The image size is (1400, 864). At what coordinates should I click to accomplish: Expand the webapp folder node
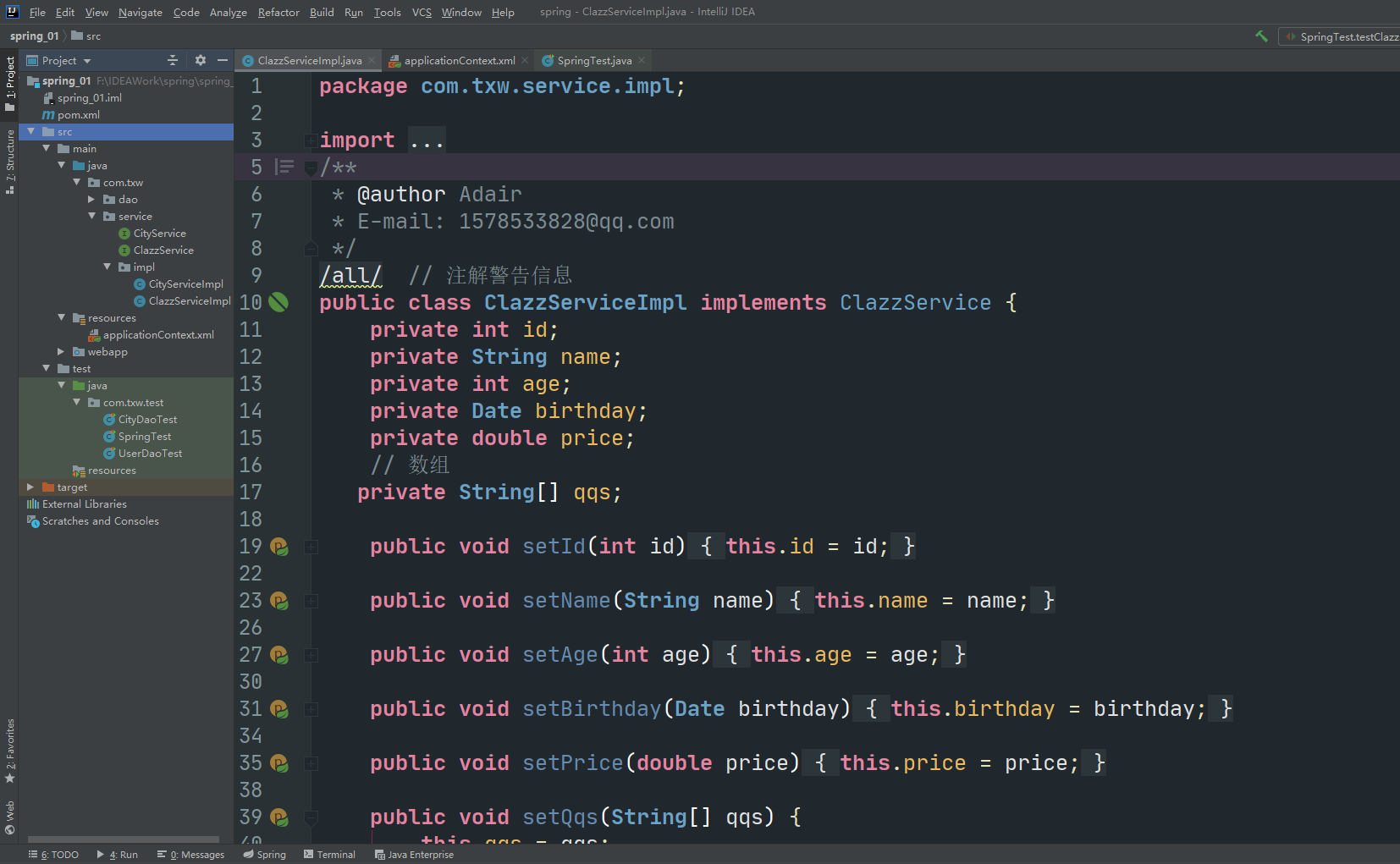(61, 351)
